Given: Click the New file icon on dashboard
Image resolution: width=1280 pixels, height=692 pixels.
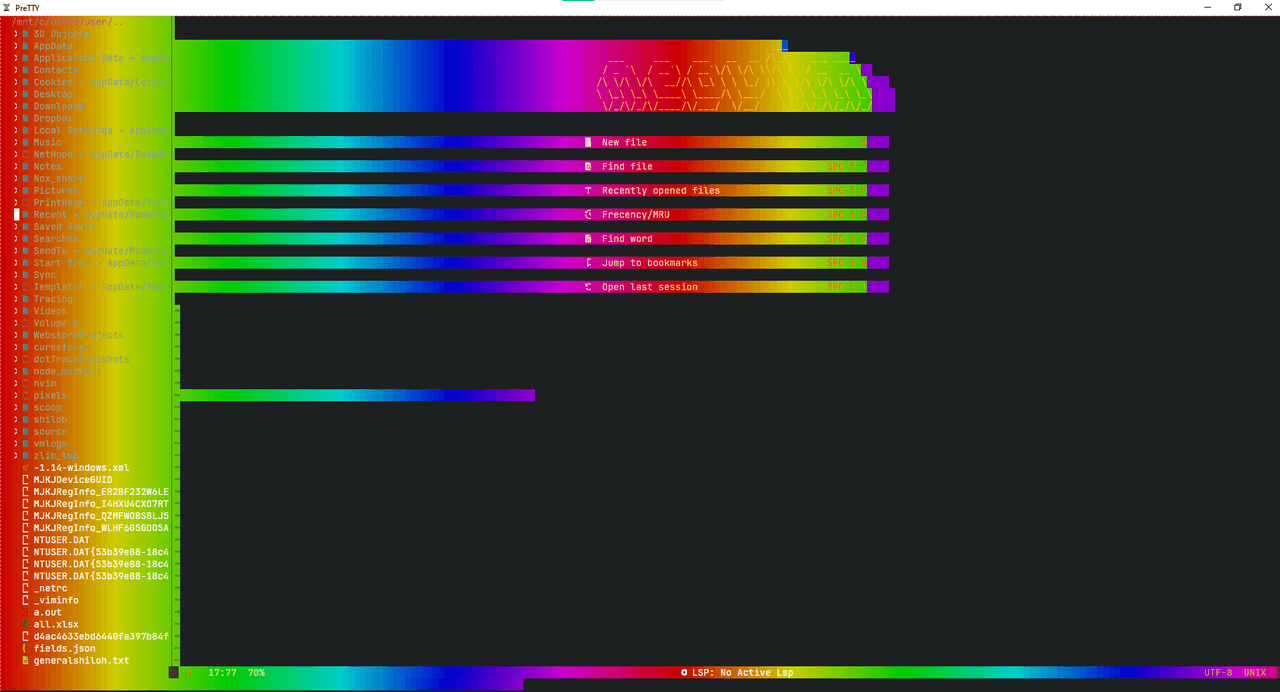Looking at the screenshot, I should click(x=588, y=142).
